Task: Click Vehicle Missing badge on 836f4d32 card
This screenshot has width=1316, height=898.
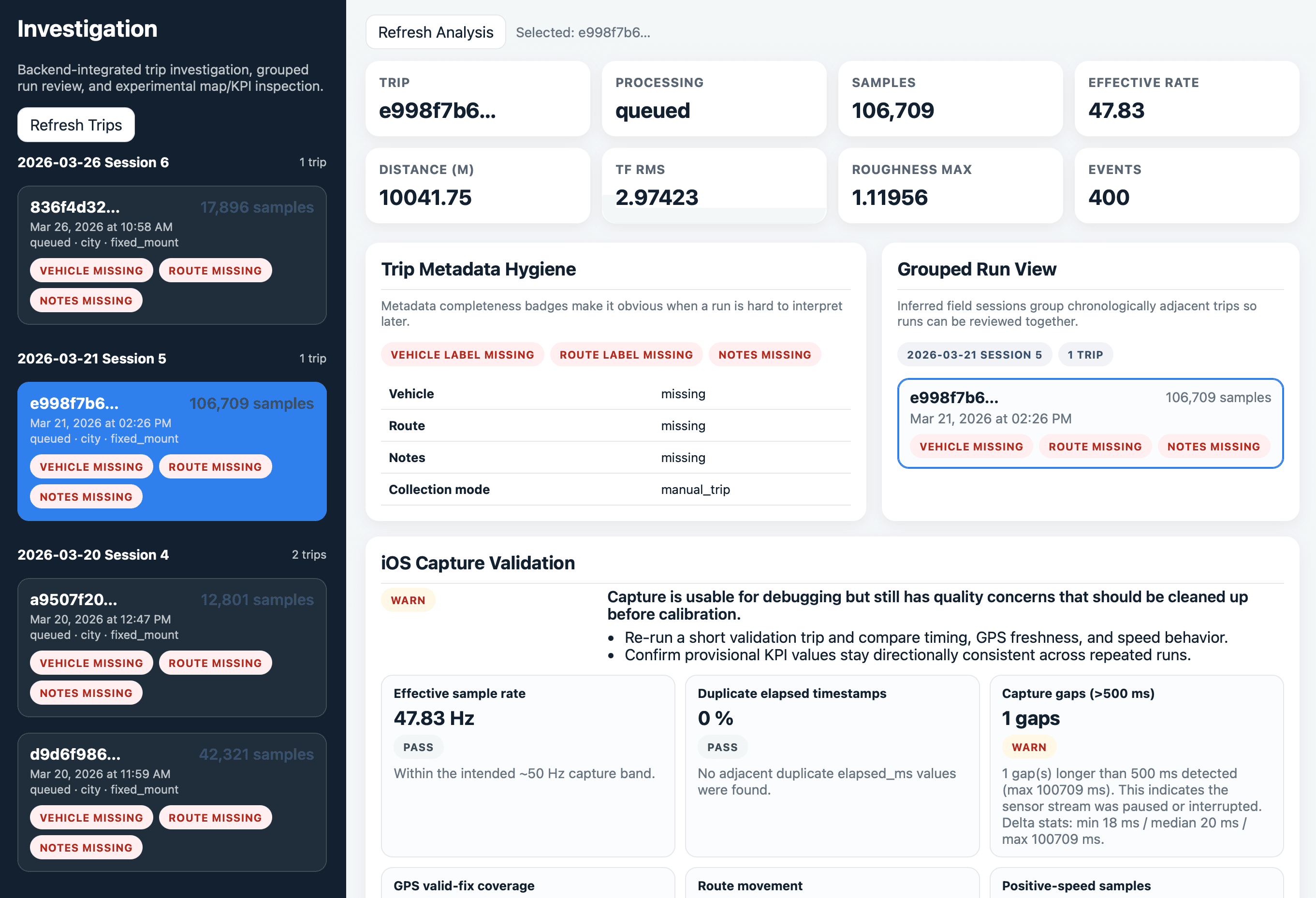Action: point(91,271)
